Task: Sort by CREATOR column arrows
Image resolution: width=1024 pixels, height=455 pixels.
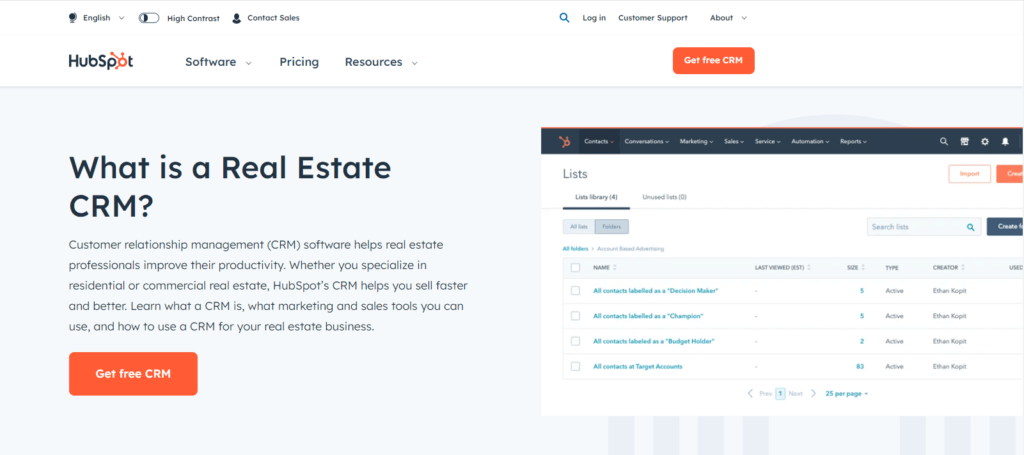Action: pos(963,268)
